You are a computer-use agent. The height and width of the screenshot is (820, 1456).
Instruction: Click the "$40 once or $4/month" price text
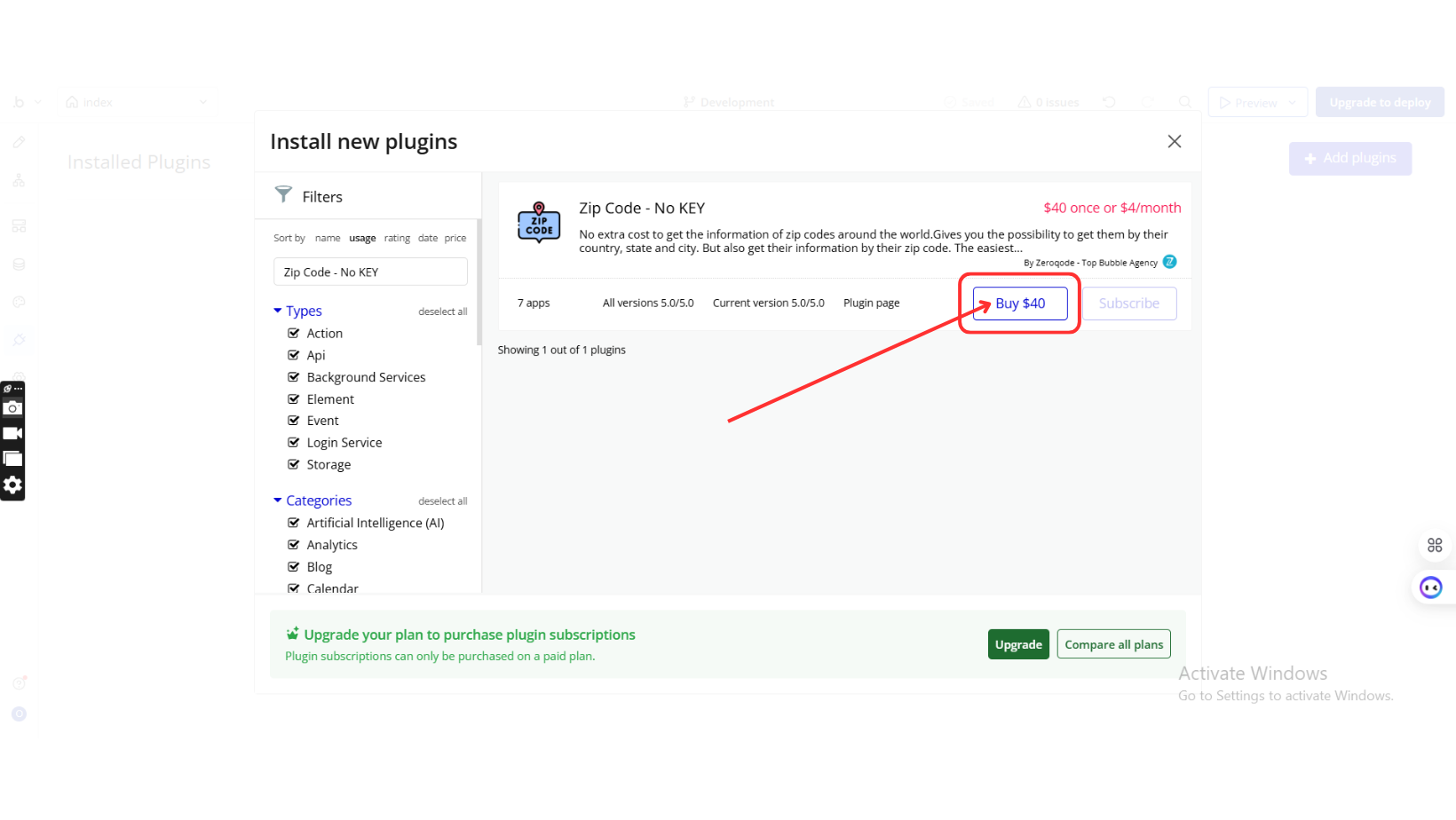[1112, 208]
